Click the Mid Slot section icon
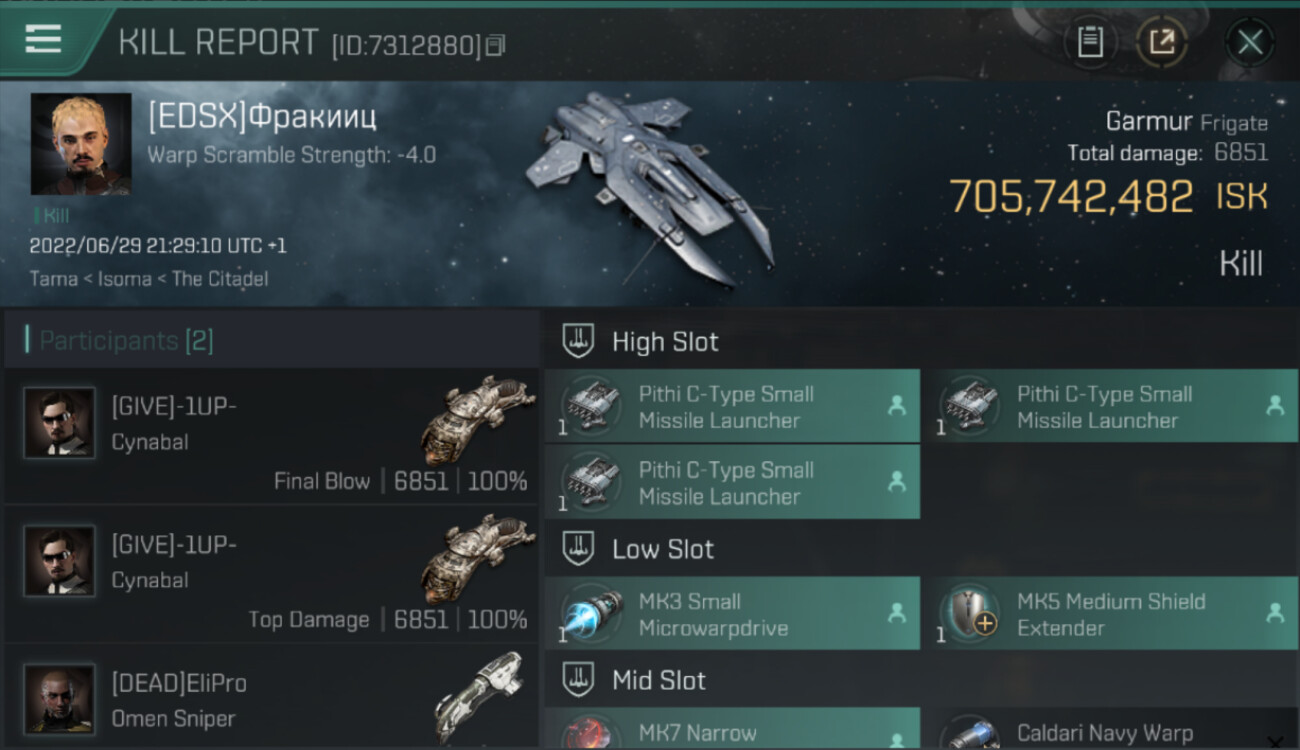 tap(579, 681)
